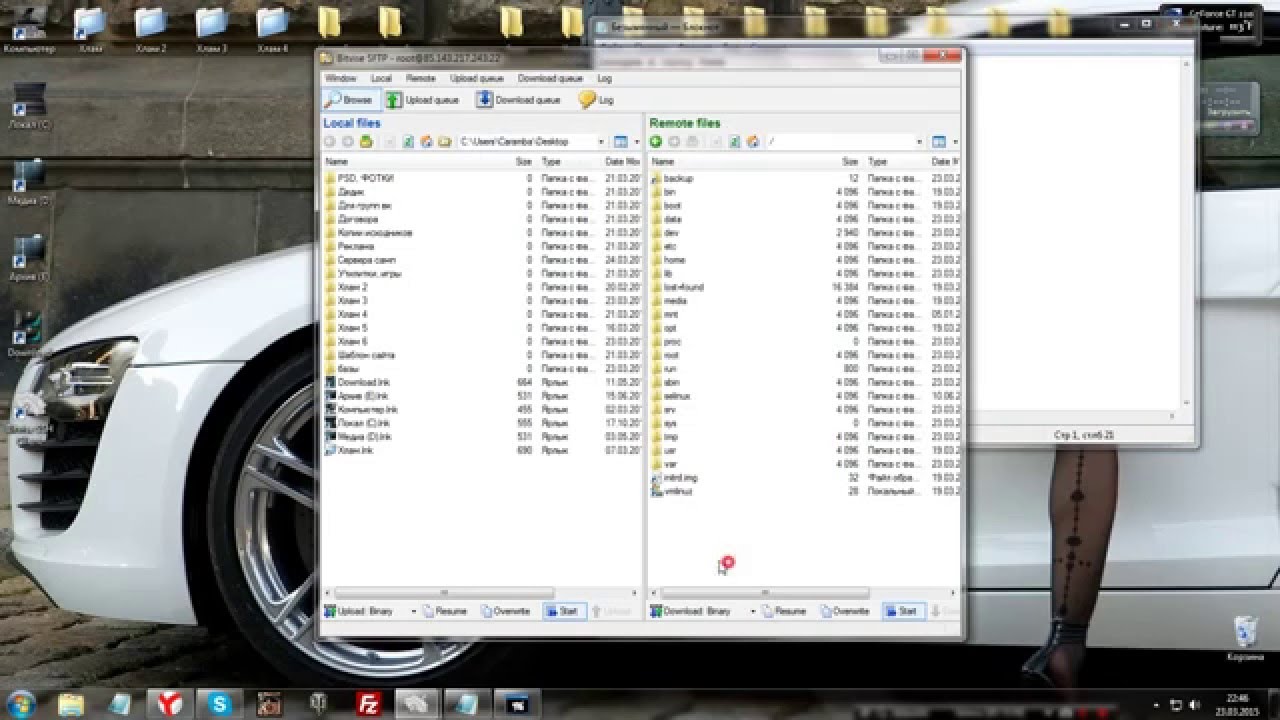
Task: Click the local panel forward arrow icon
Action: (x=348, y=142)
